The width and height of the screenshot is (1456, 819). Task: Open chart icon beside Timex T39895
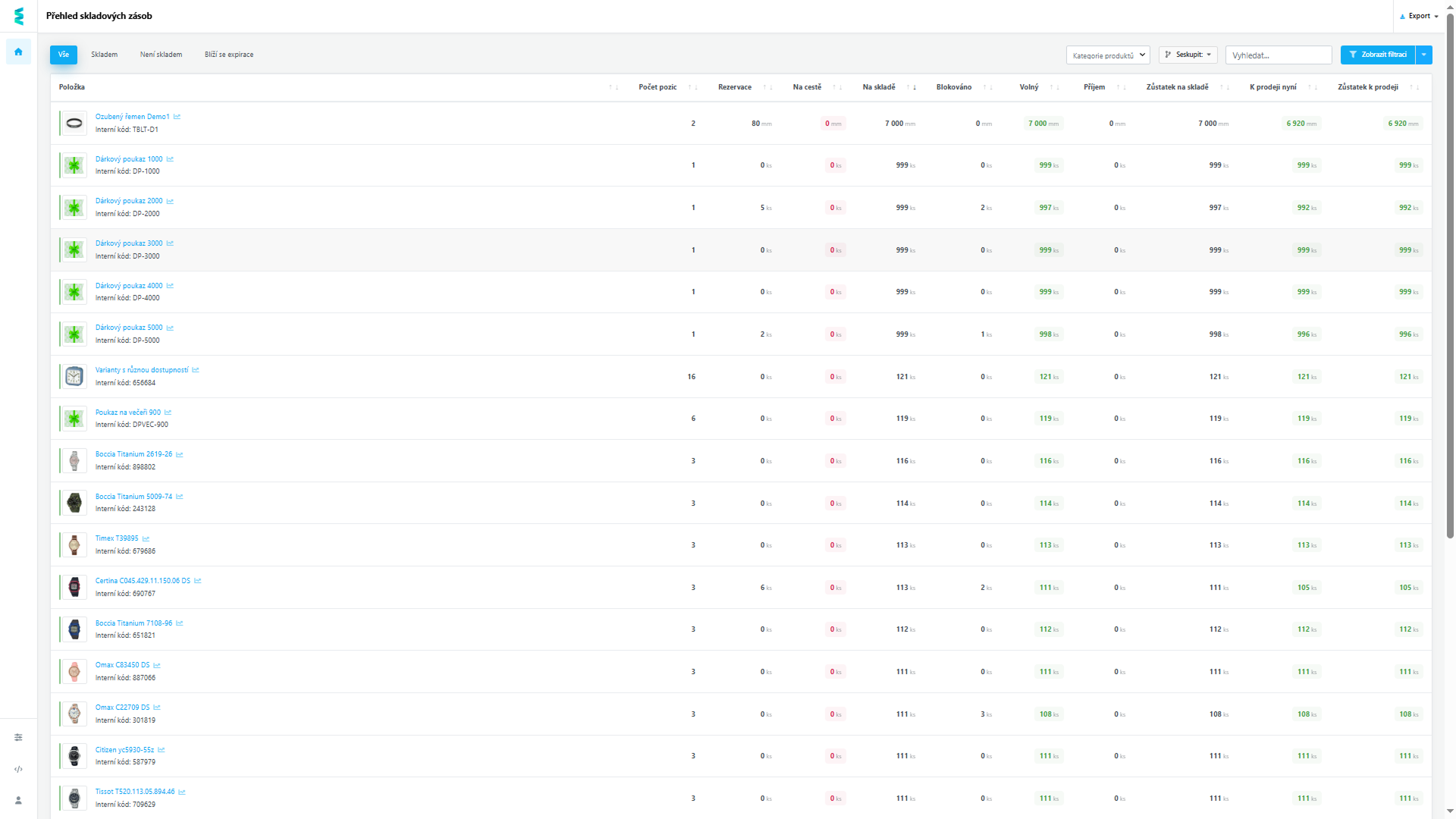click(146, 538)
